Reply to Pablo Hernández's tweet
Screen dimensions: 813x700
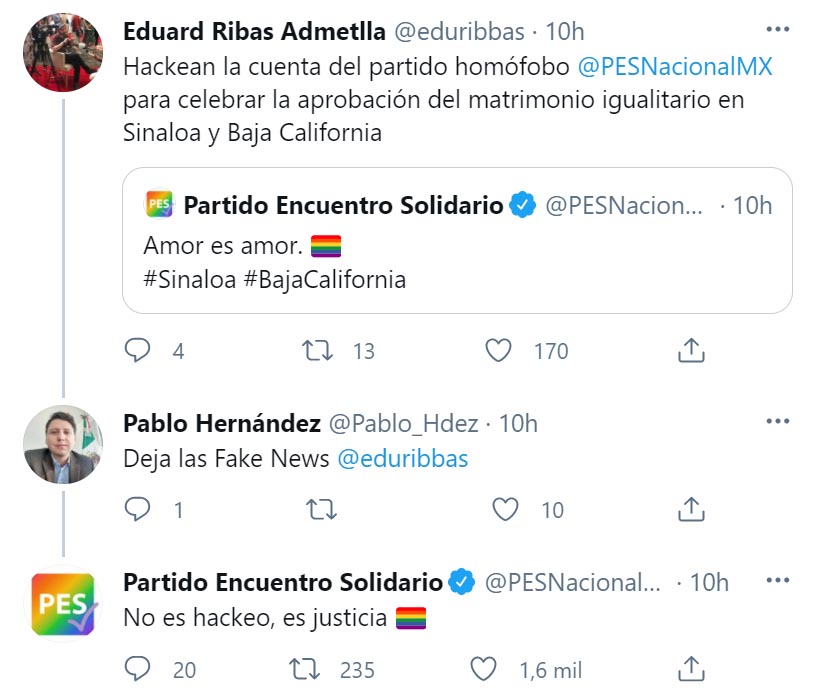click(x=138, y=510)
